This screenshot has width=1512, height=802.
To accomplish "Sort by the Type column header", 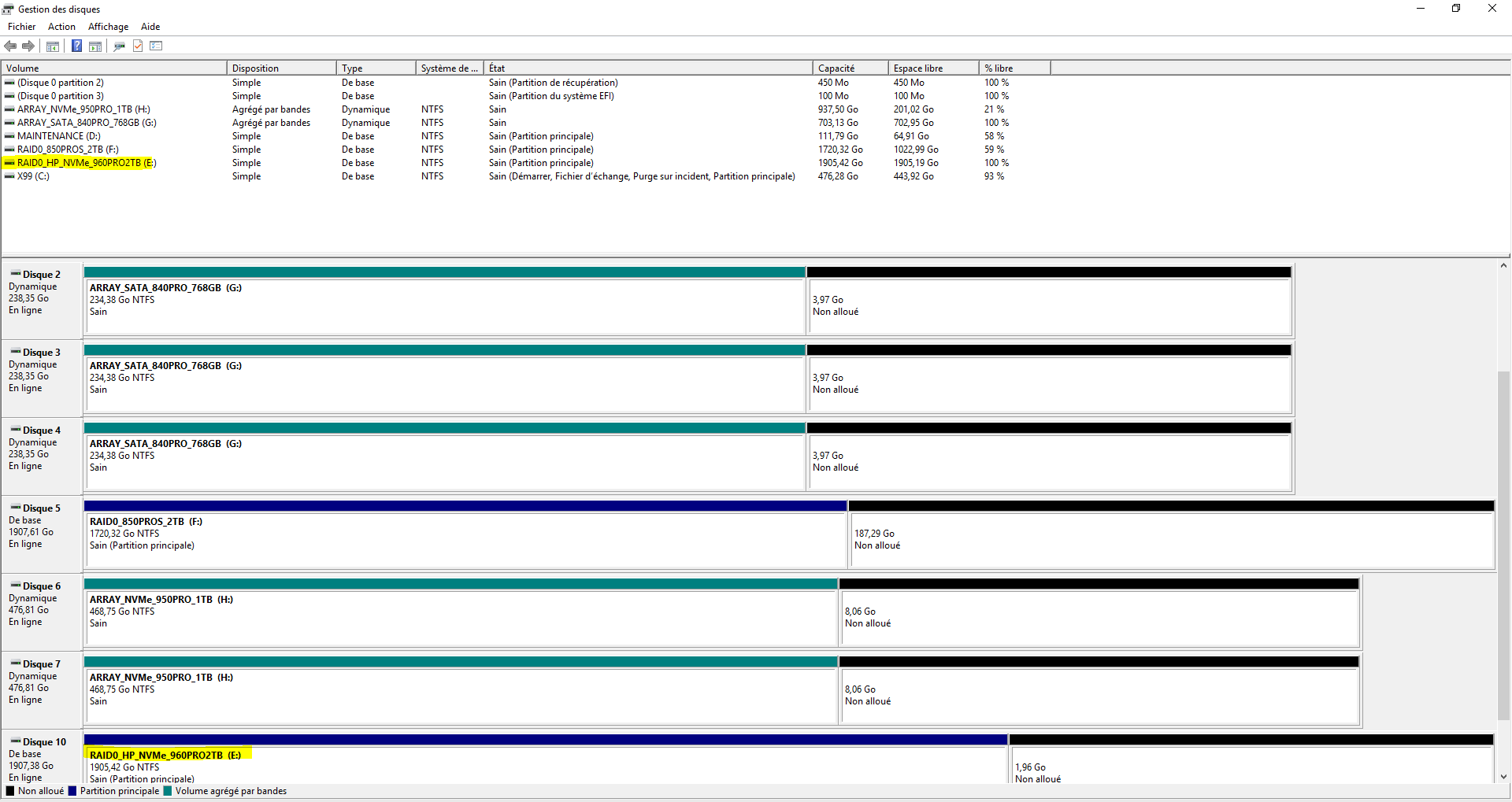I will tap(376, 68).
